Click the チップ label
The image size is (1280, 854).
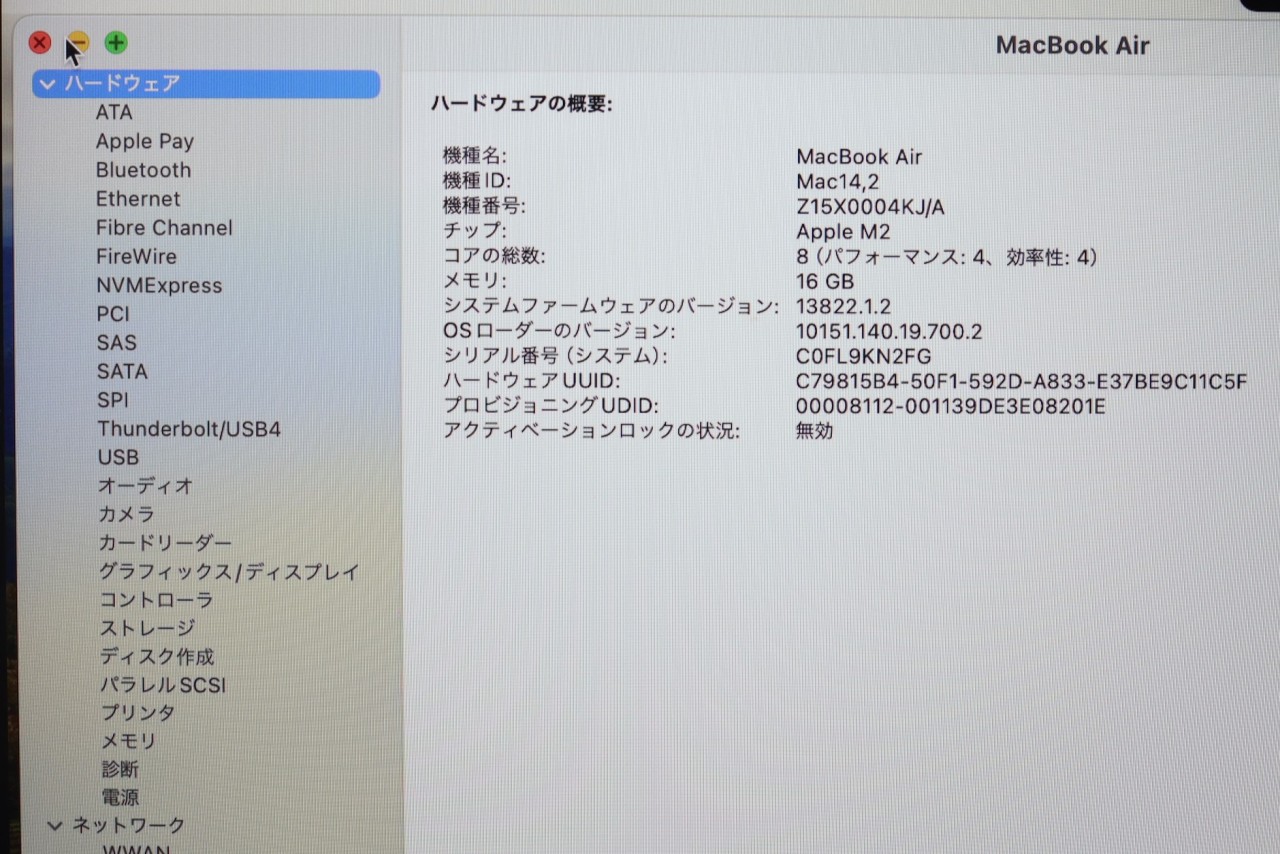475,232
